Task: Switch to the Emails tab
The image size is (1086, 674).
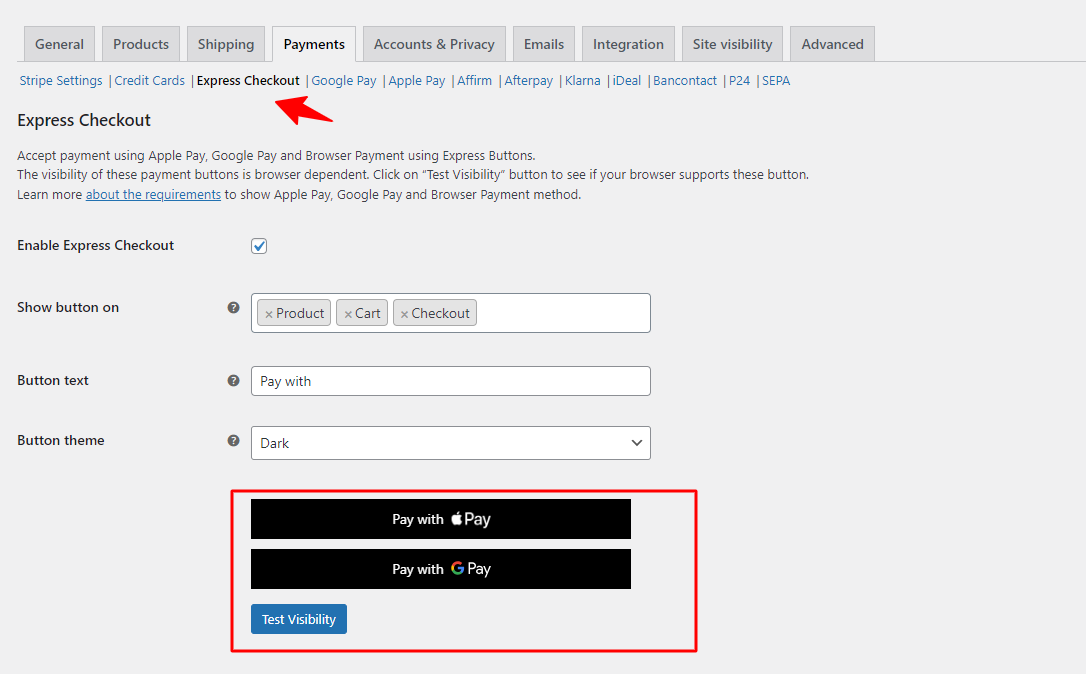Action: click(543, 43)
